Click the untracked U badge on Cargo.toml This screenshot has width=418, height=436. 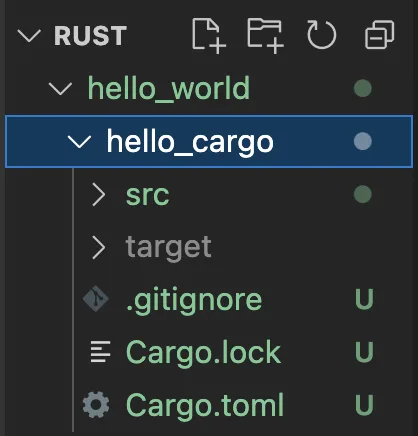coord(364,405)
